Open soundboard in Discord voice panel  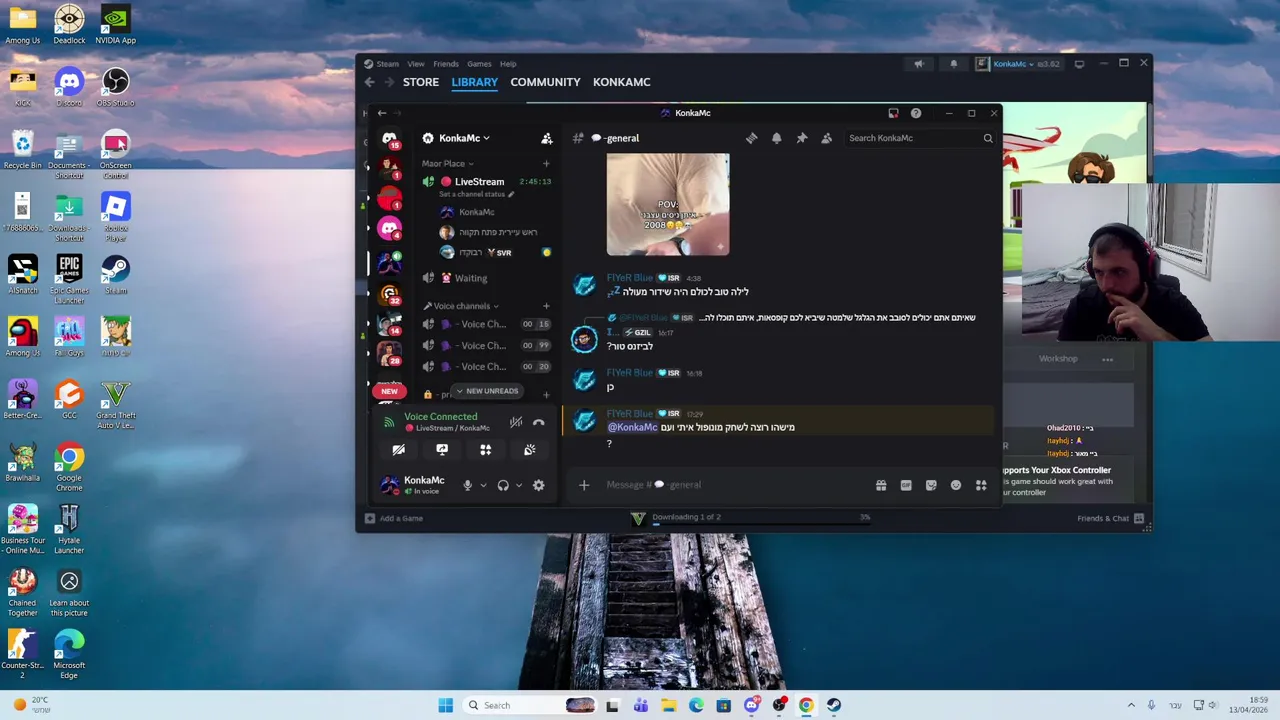point(529,450)
